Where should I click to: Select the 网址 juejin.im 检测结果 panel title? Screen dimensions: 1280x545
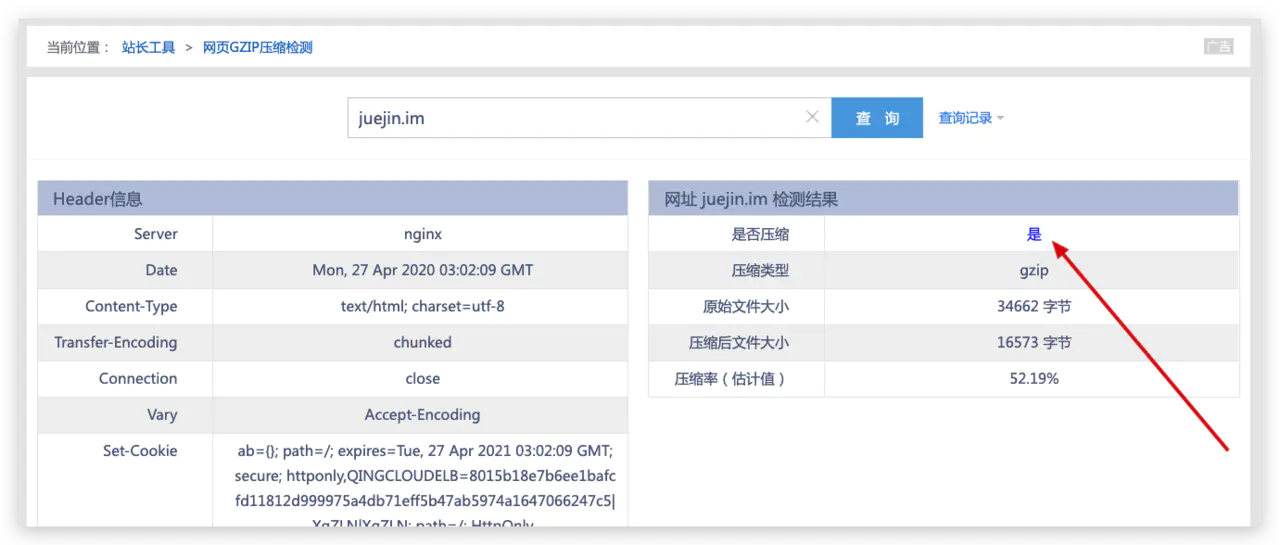pos(751,199)
